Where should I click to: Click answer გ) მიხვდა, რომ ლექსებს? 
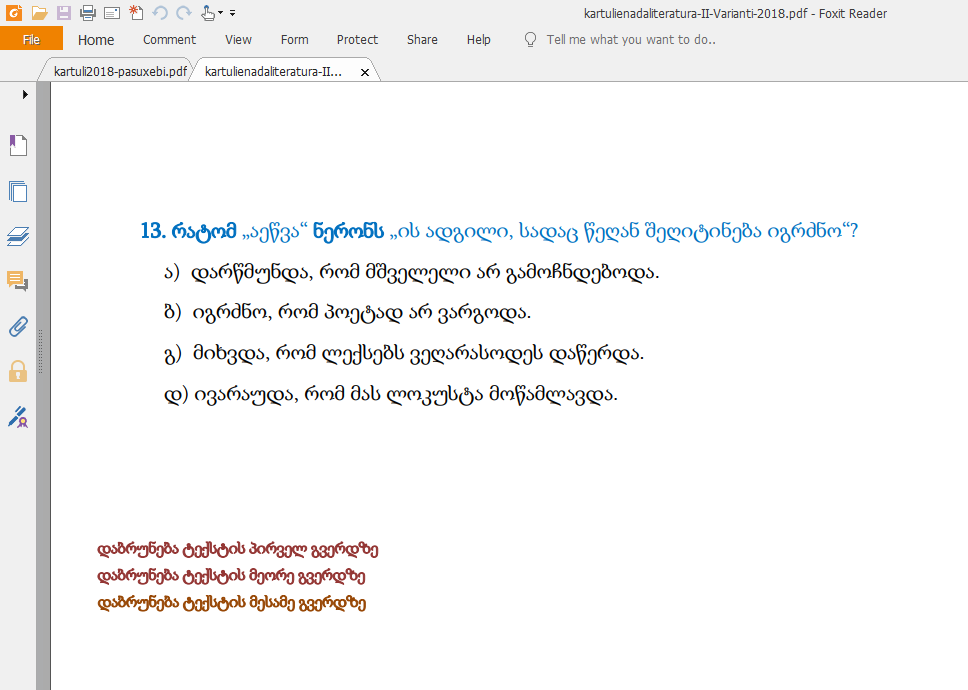coord(404,354)
